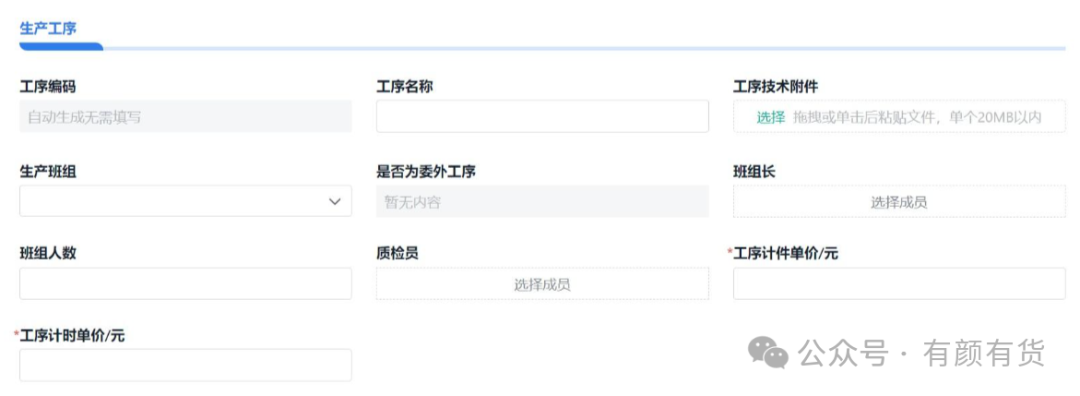This screenshot has width=1080, height=396.
Task: Open 选择成员 picker under 班组长
Action: pos(900,202)
